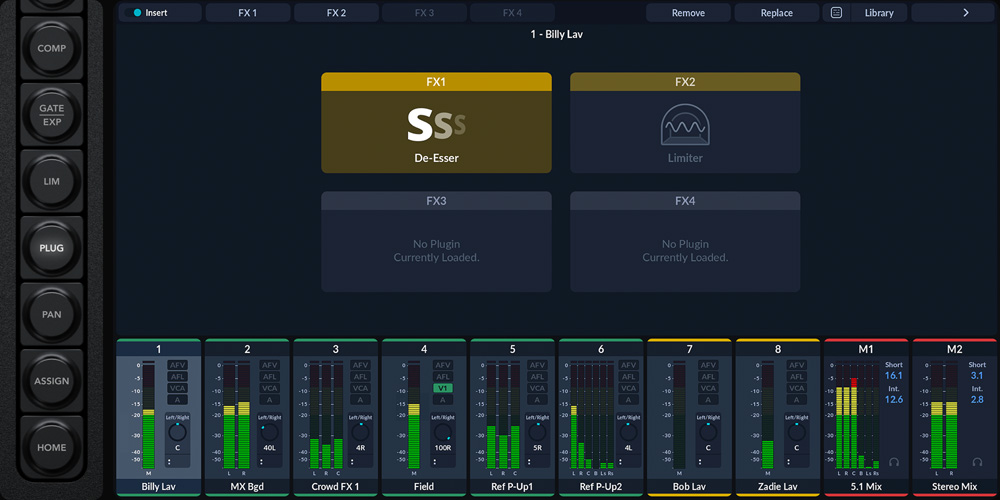Click the Field channel name
1000x500 pixels.
coord(424,487)
